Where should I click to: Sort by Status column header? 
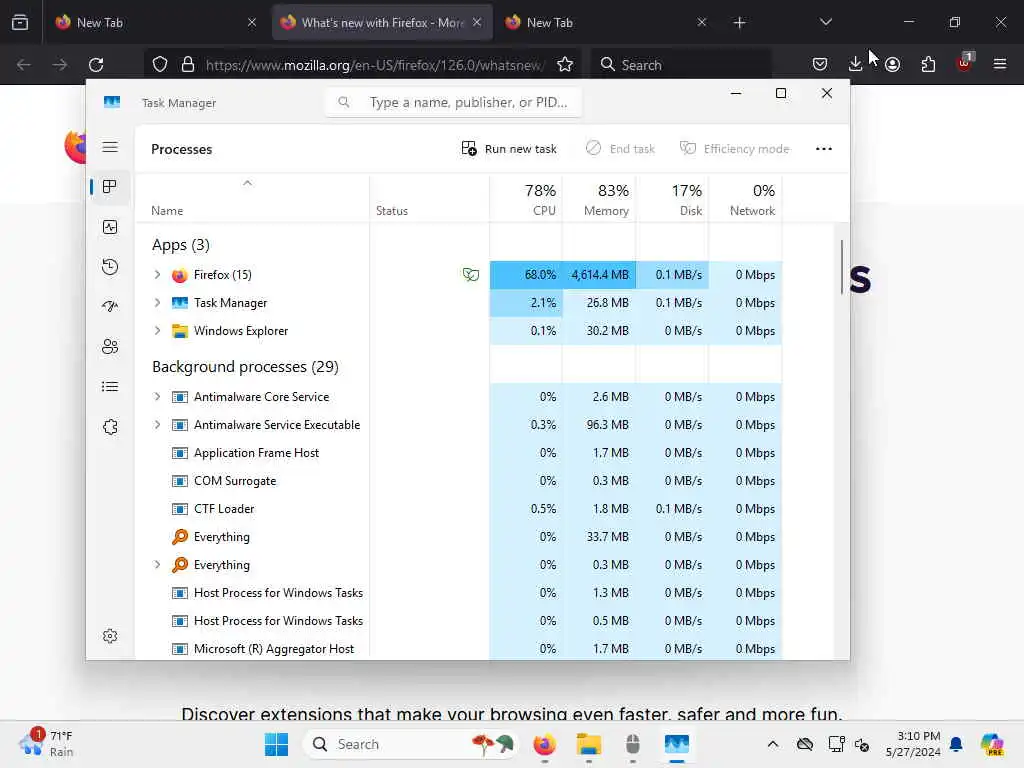click(x=429, y=199)
